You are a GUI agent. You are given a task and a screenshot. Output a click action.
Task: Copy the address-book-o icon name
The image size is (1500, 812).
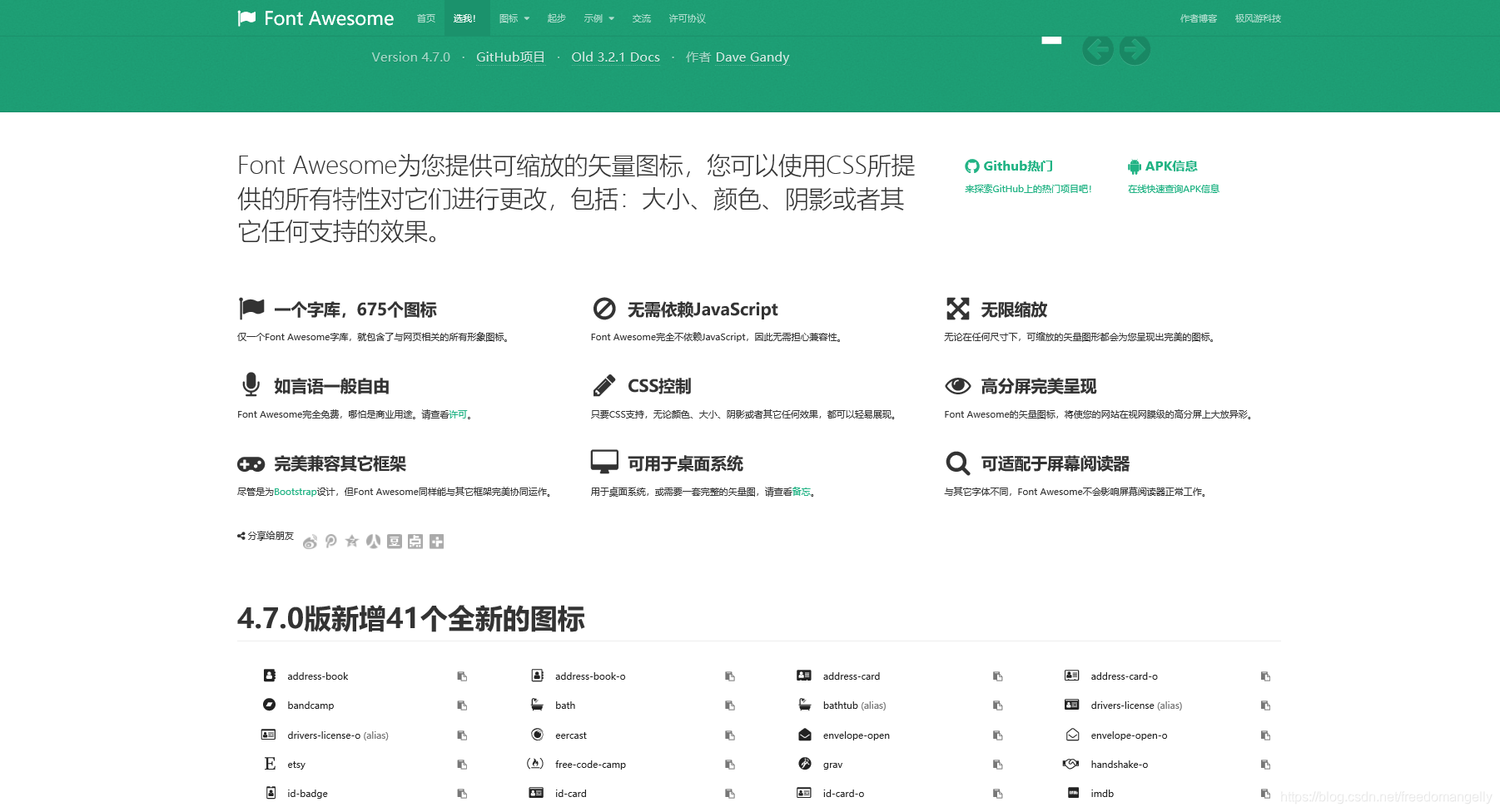point(730,676)
